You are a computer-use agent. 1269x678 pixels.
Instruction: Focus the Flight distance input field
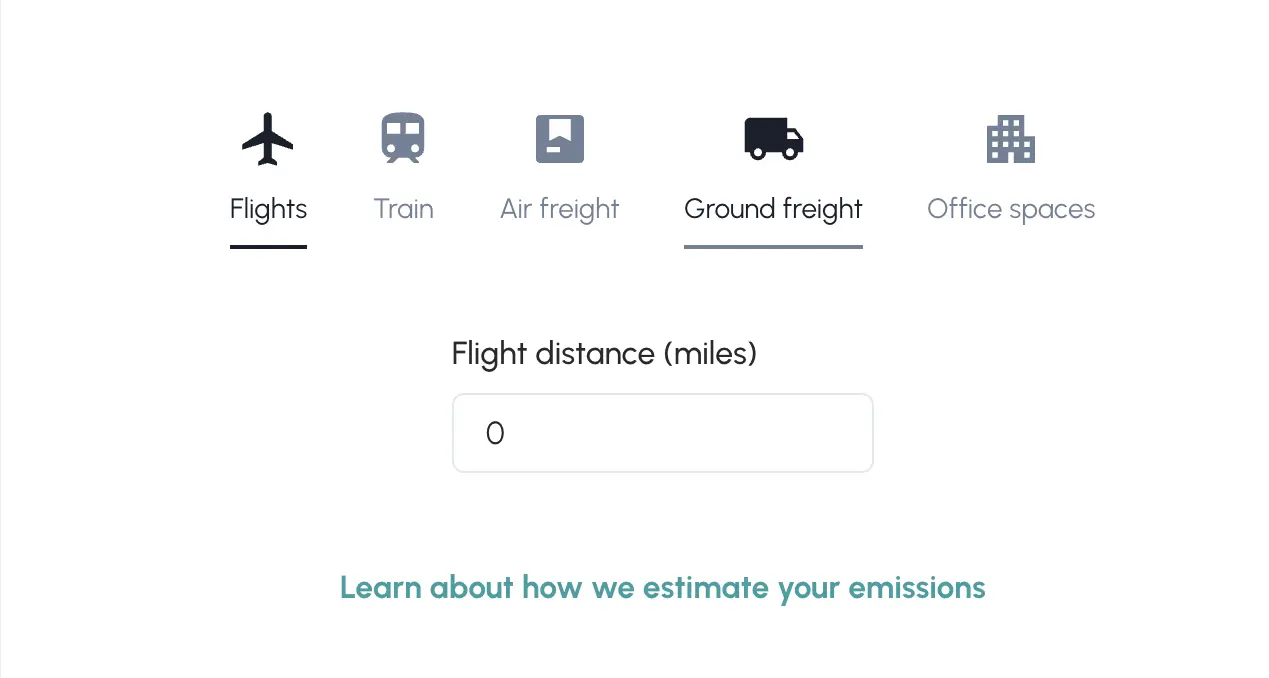point(663,433)
